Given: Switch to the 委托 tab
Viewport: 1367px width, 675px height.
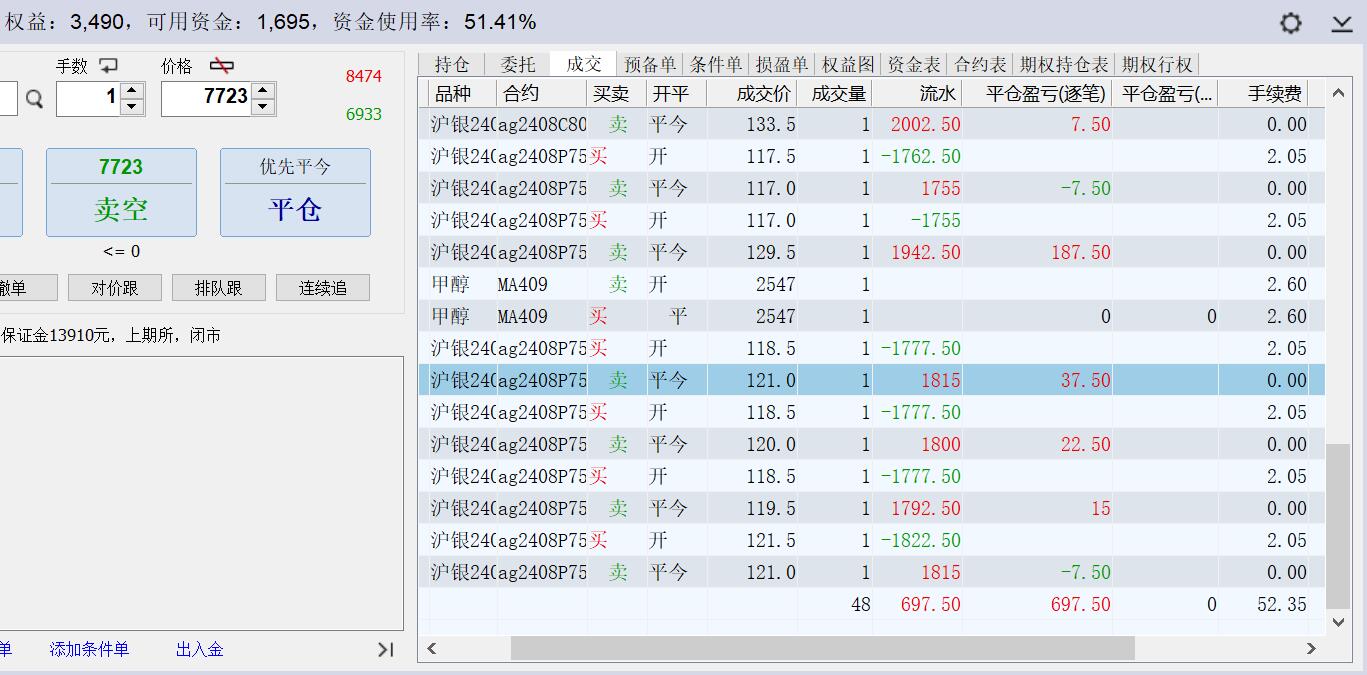Looking at the screenshot, I should pos(518,64).
